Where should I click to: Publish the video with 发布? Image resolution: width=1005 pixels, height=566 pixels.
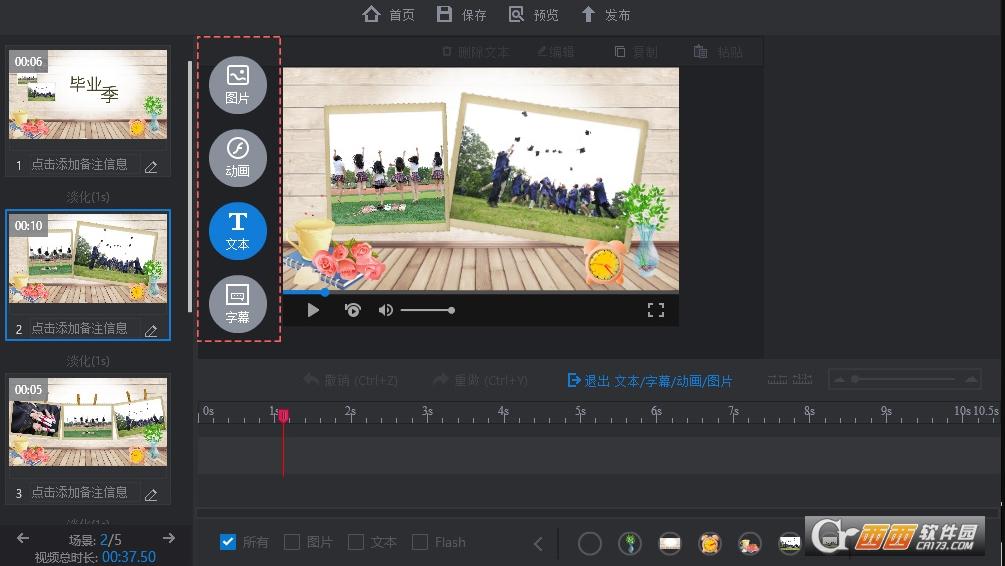click(605, 14)
